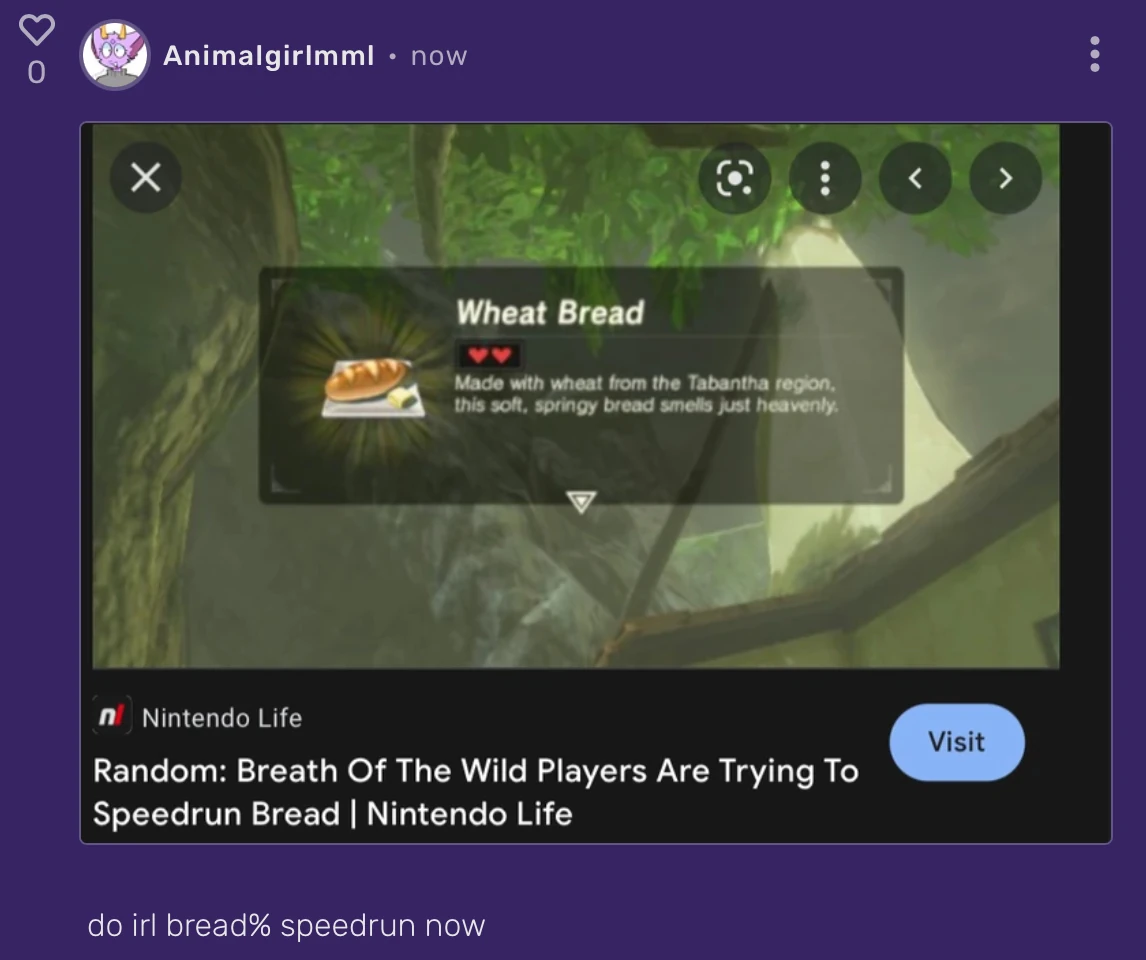Screen dimensions: 1146x960
Task: Open the Speedrun Bread article title
Action: point(476,792)
